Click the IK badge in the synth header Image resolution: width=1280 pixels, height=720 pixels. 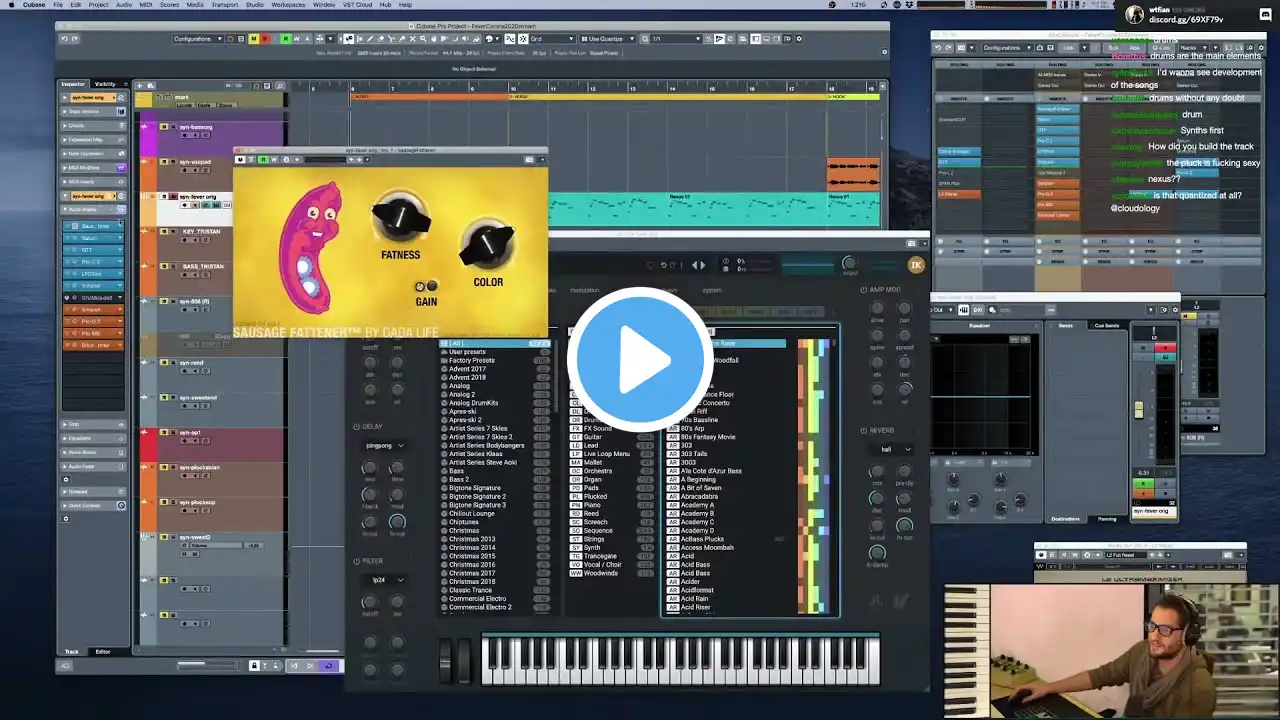(915, 264)
